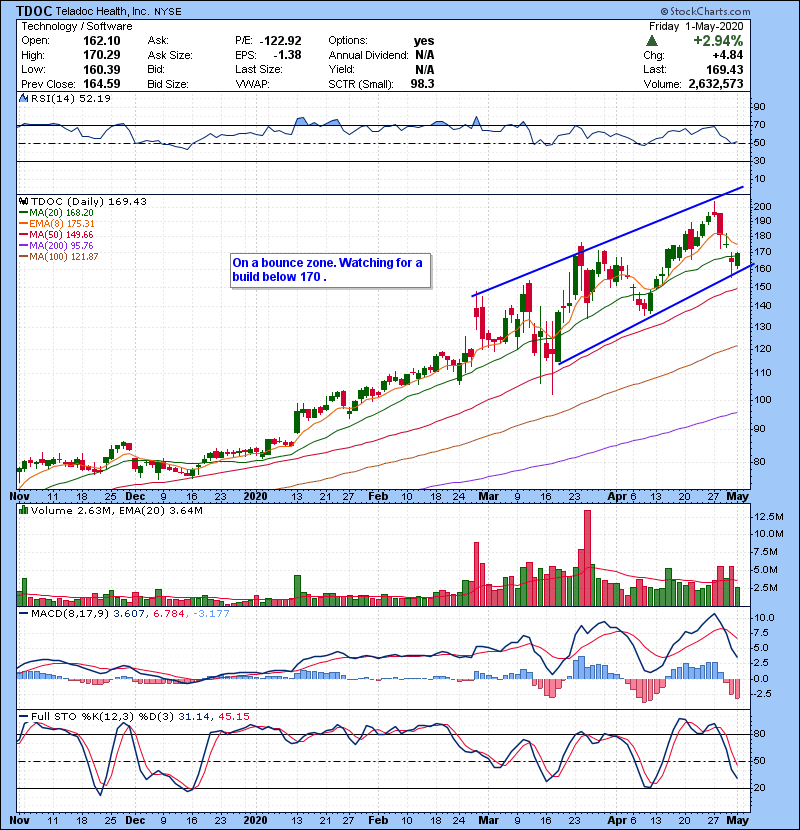Click the TDOC (Daily) 169.43 chart title
The image size is (800, 830).
click(89, 201)
